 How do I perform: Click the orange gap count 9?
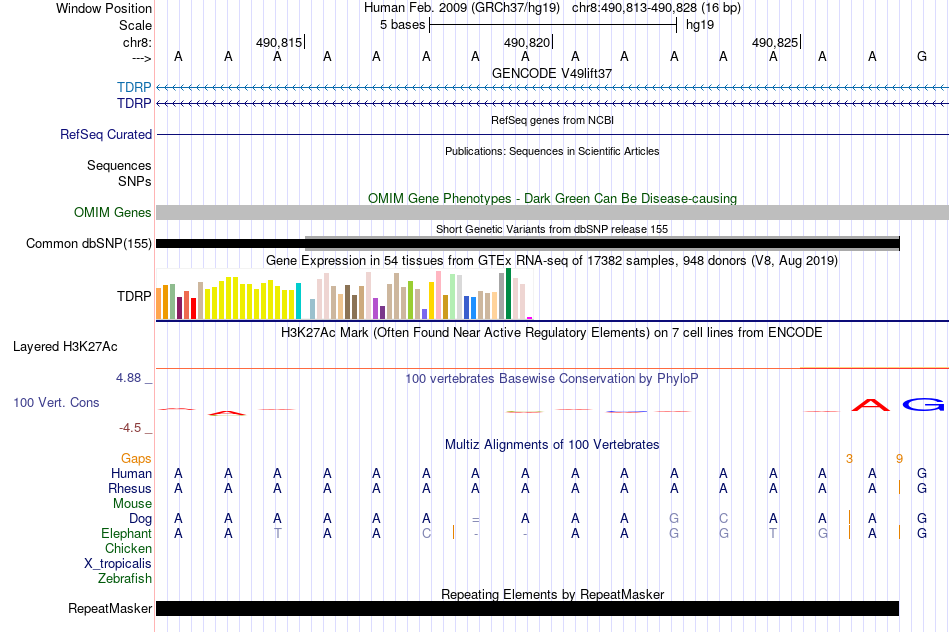(899, 459)
